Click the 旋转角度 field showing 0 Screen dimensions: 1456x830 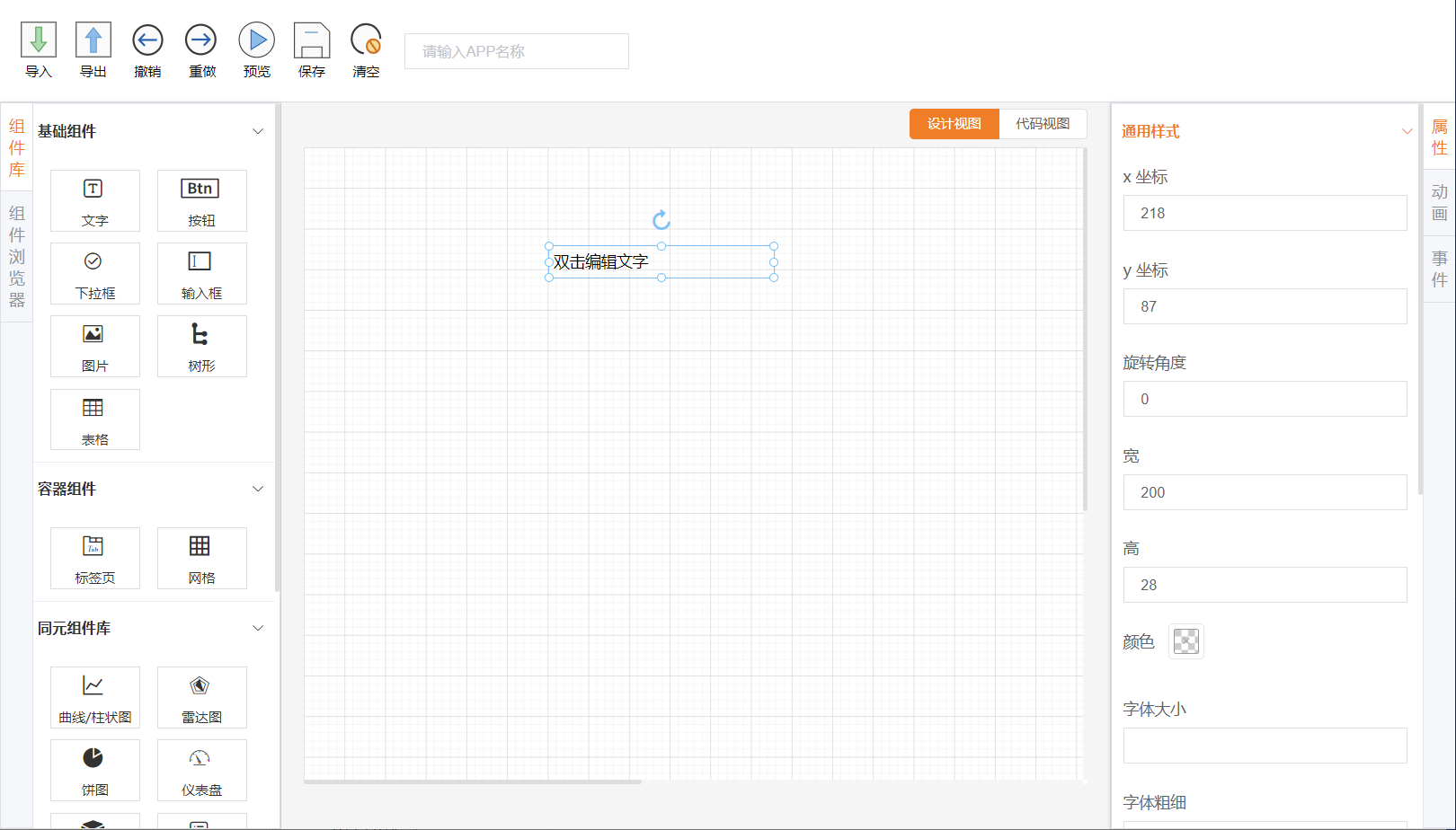click(x=1265, y=399)
